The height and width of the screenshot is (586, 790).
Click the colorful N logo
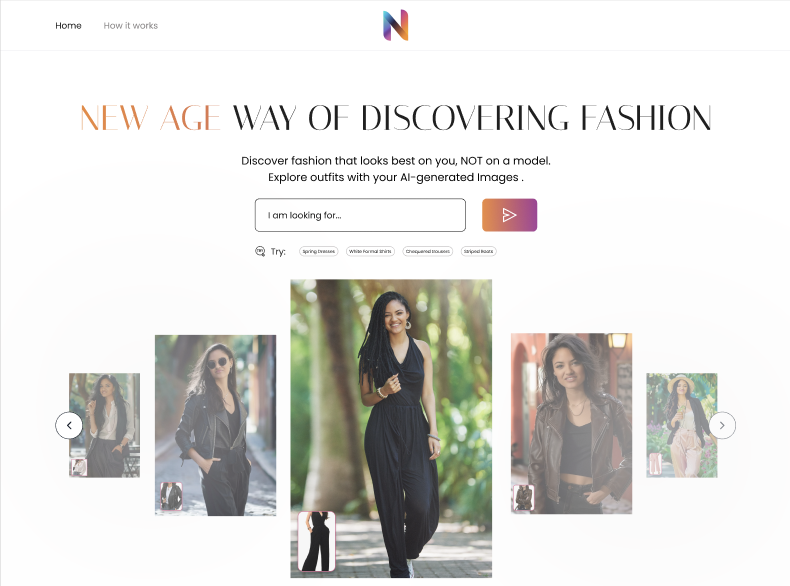pos(396,25)
